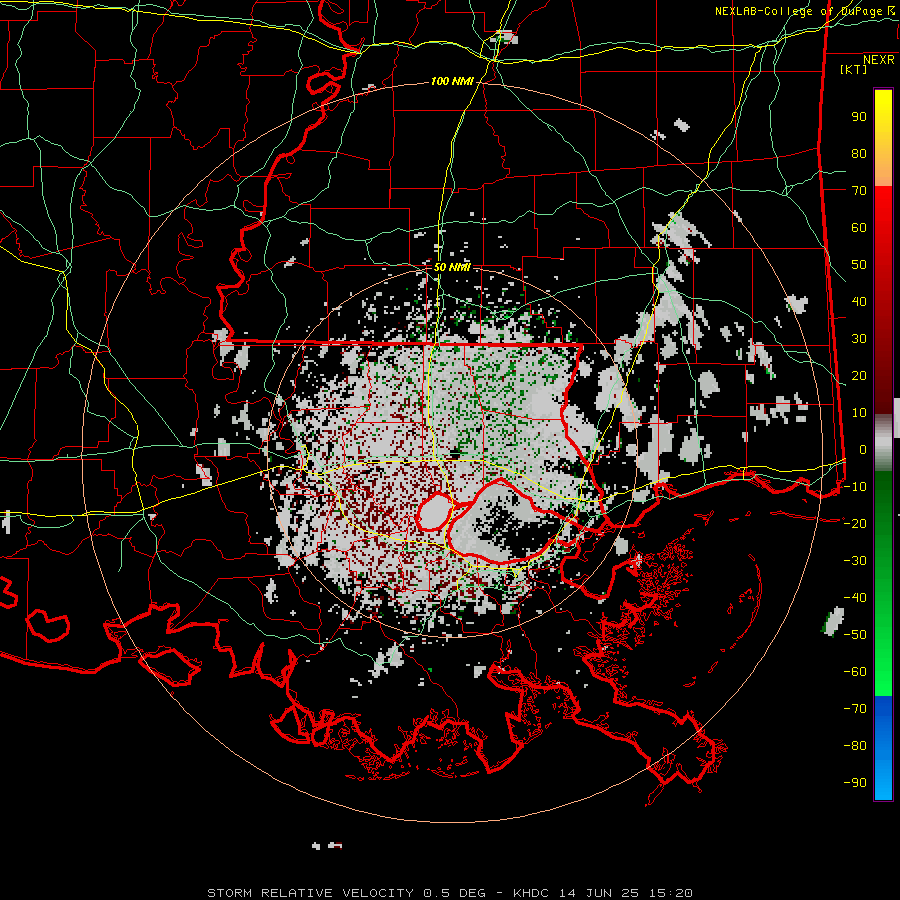Screen dimensions: 900x900
Task: Click the "[KT]" units label
Action: (854, 69)
